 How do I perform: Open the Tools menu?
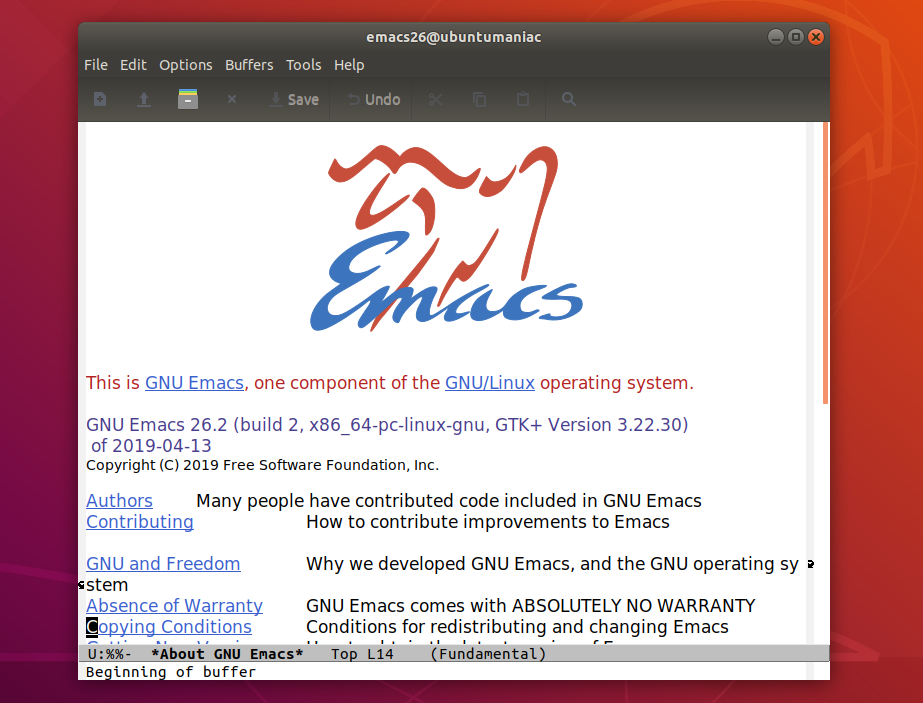click(304, 65)
